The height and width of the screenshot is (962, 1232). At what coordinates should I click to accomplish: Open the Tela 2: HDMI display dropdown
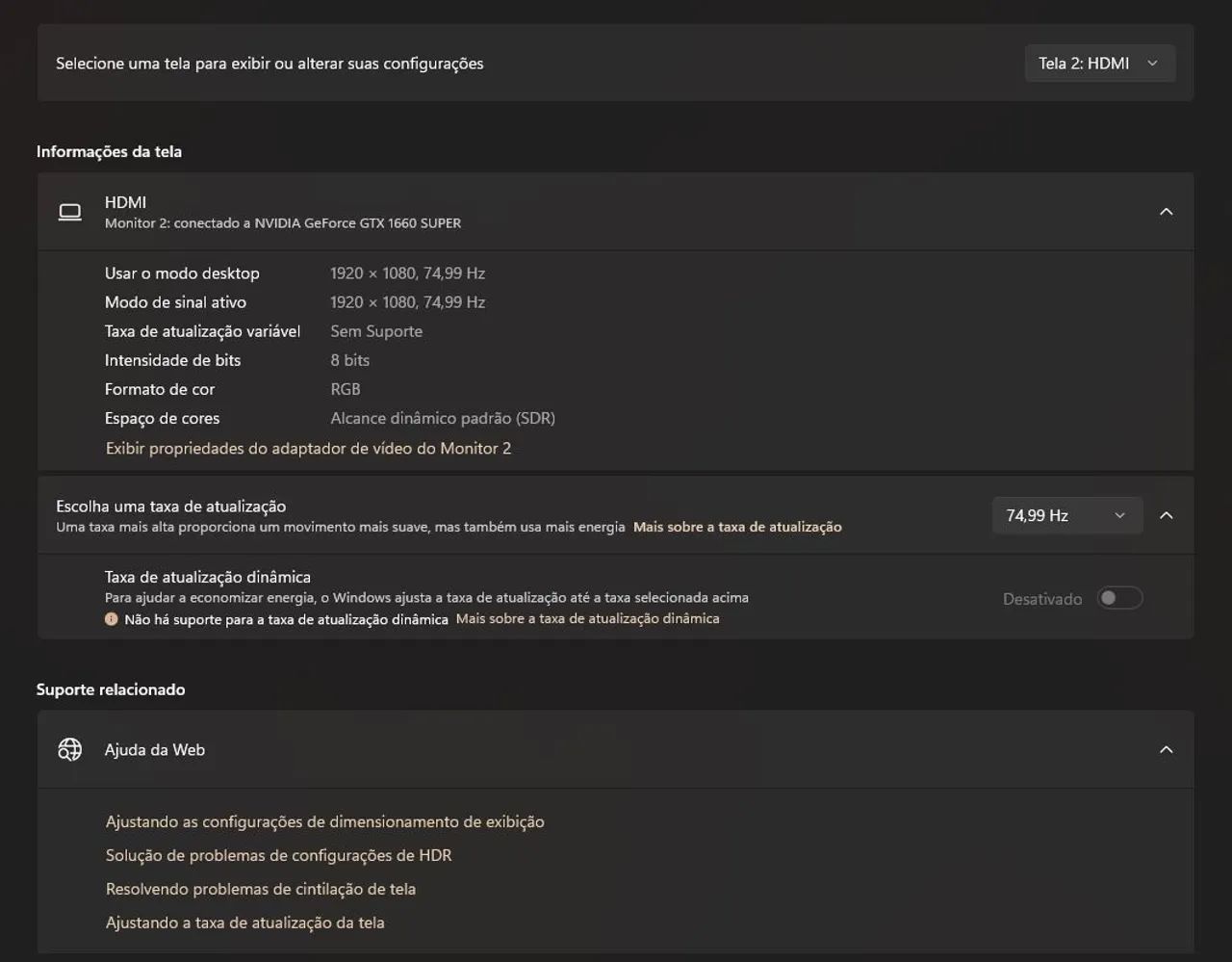coord(1099,64)
